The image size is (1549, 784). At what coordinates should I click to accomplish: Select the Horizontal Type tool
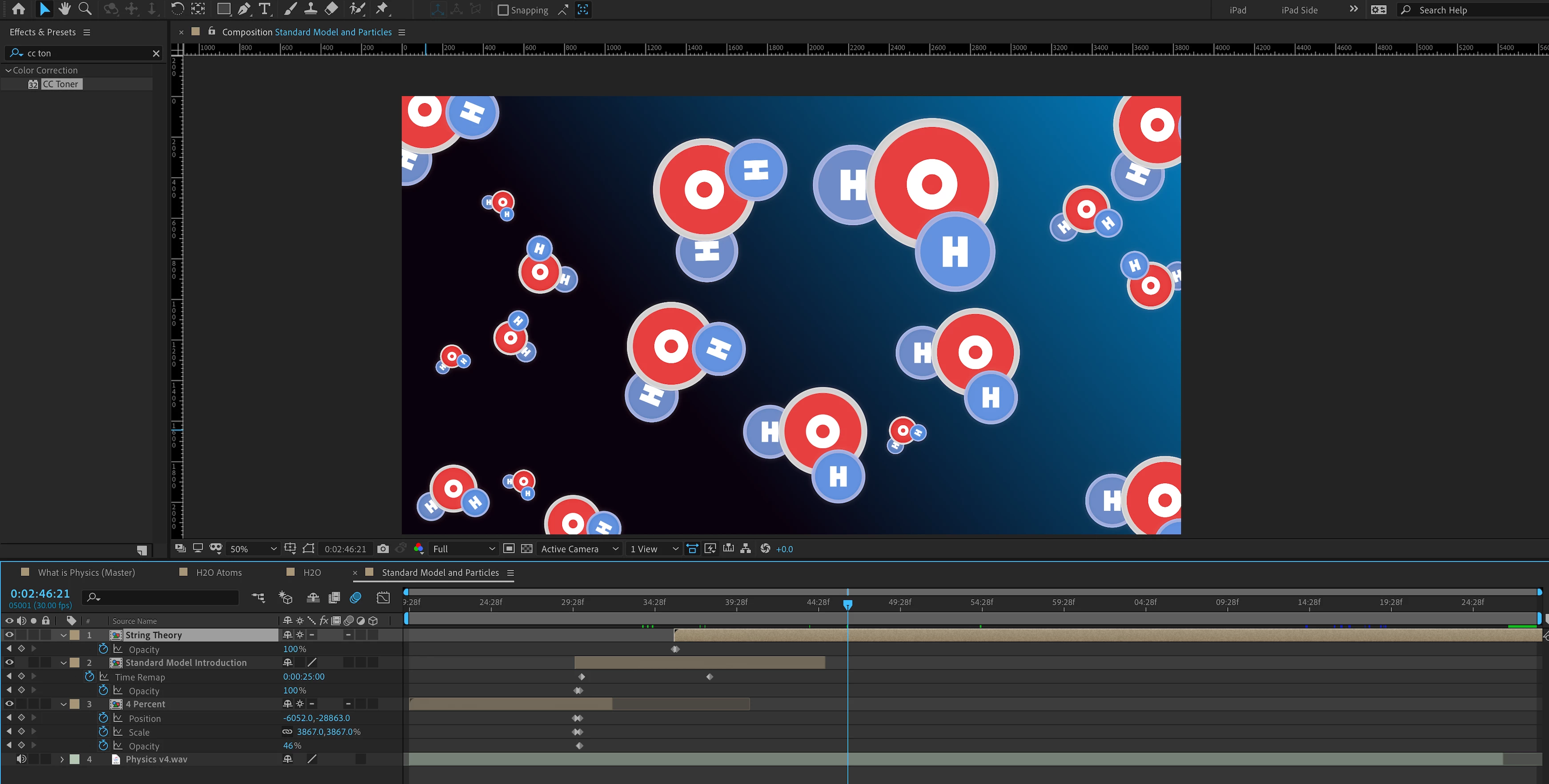tap(264, 9)
